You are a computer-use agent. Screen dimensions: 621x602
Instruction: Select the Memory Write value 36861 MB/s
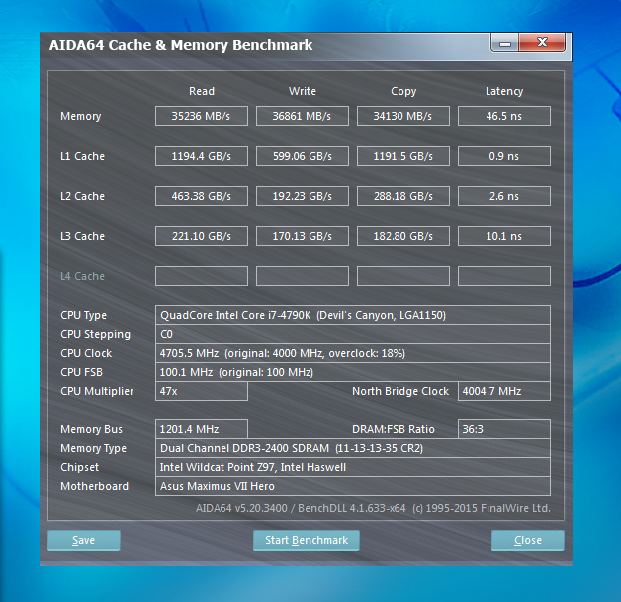tap(302, 116)
